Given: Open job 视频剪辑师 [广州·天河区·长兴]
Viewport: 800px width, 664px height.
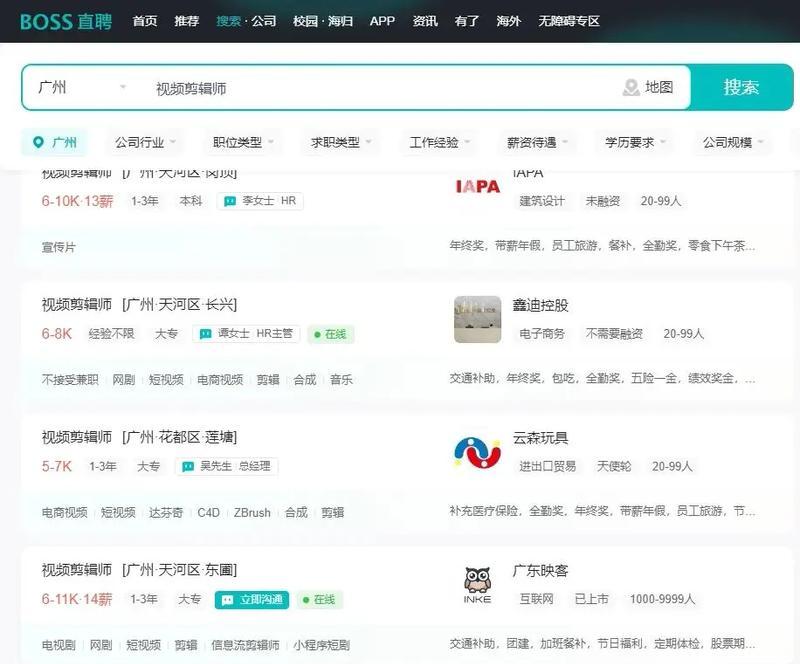Looking at the screenshot, I should [139, 305].
